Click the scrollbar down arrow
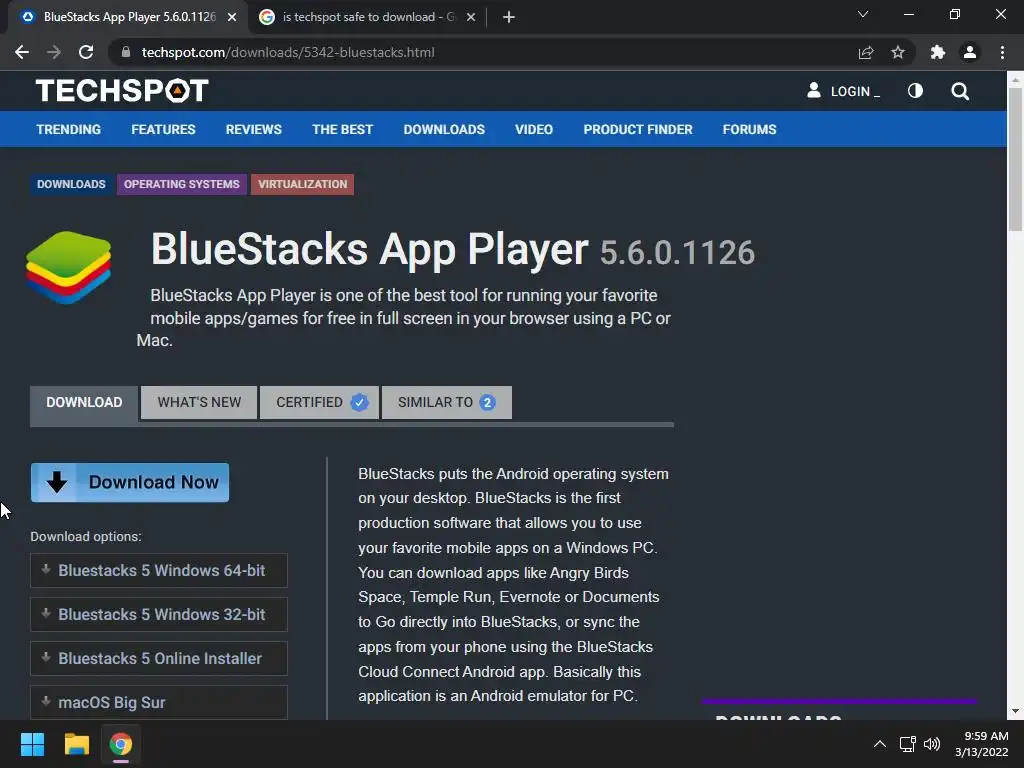This screenshot has width=1024, height=768. point(1015,711)
